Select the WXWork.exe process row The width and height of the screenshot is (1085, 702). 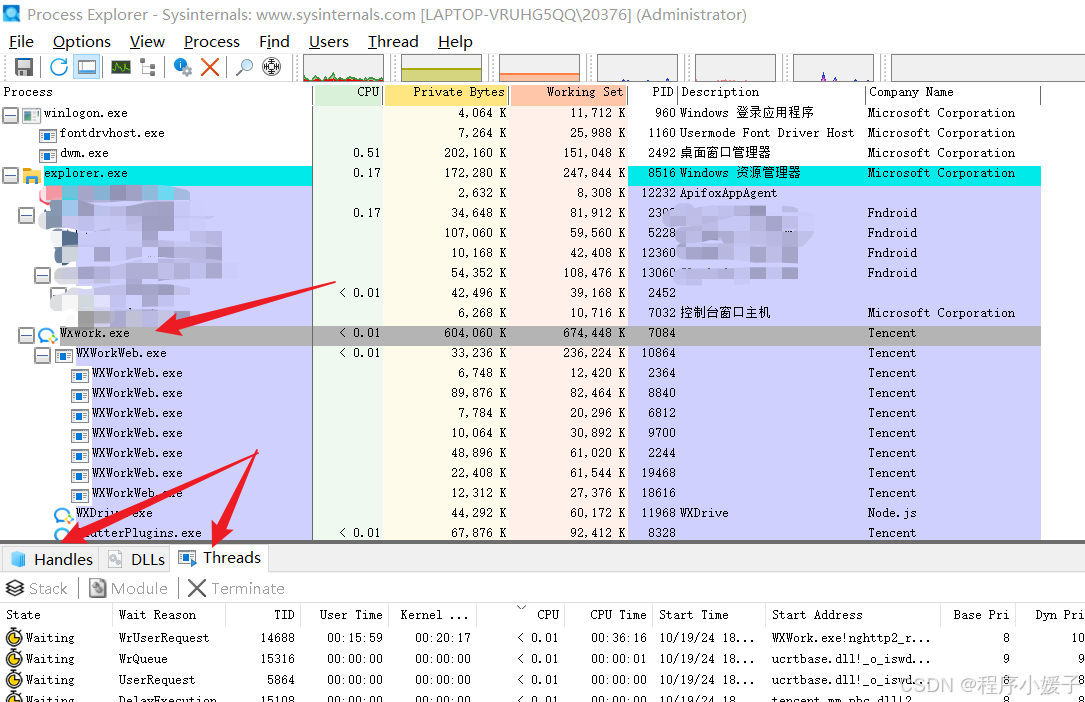[520, 333]
